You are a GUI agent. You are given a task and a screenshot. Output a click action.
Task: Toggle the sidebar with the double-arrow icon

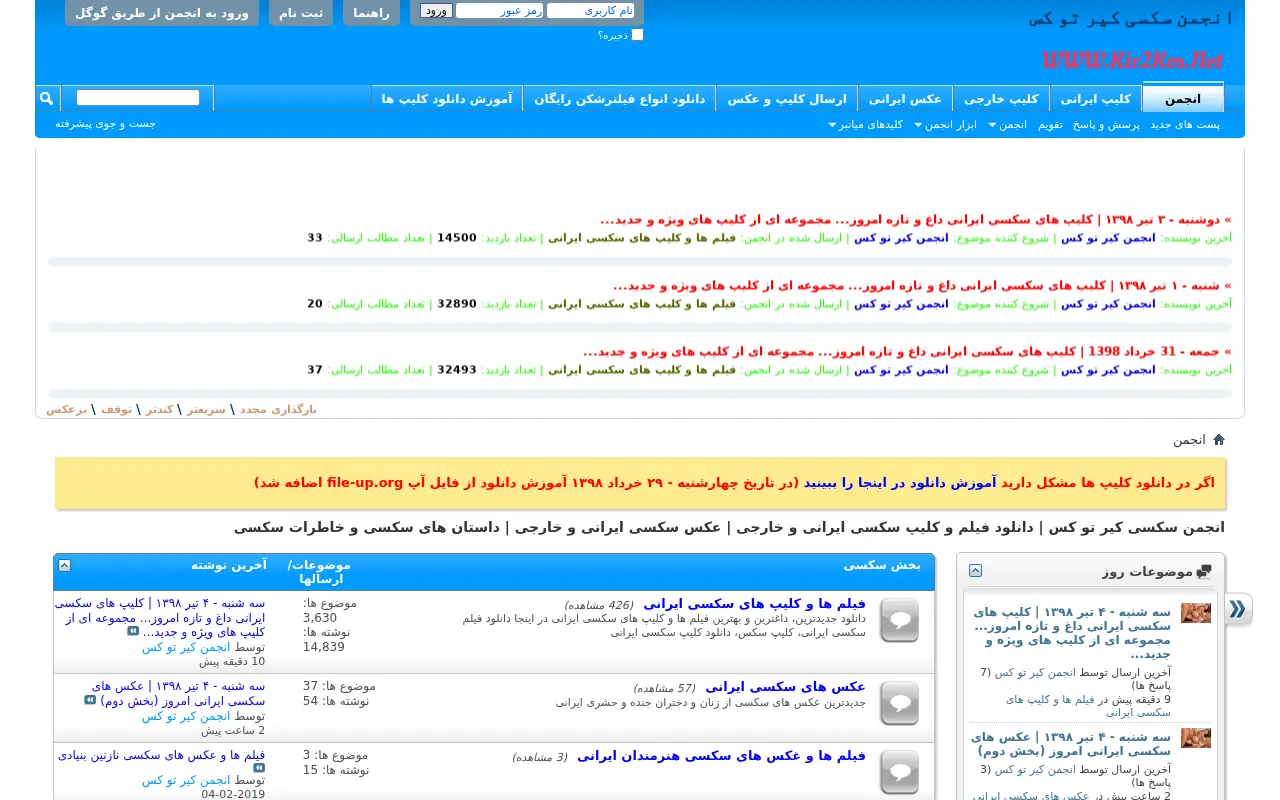tap(1238, 609)
